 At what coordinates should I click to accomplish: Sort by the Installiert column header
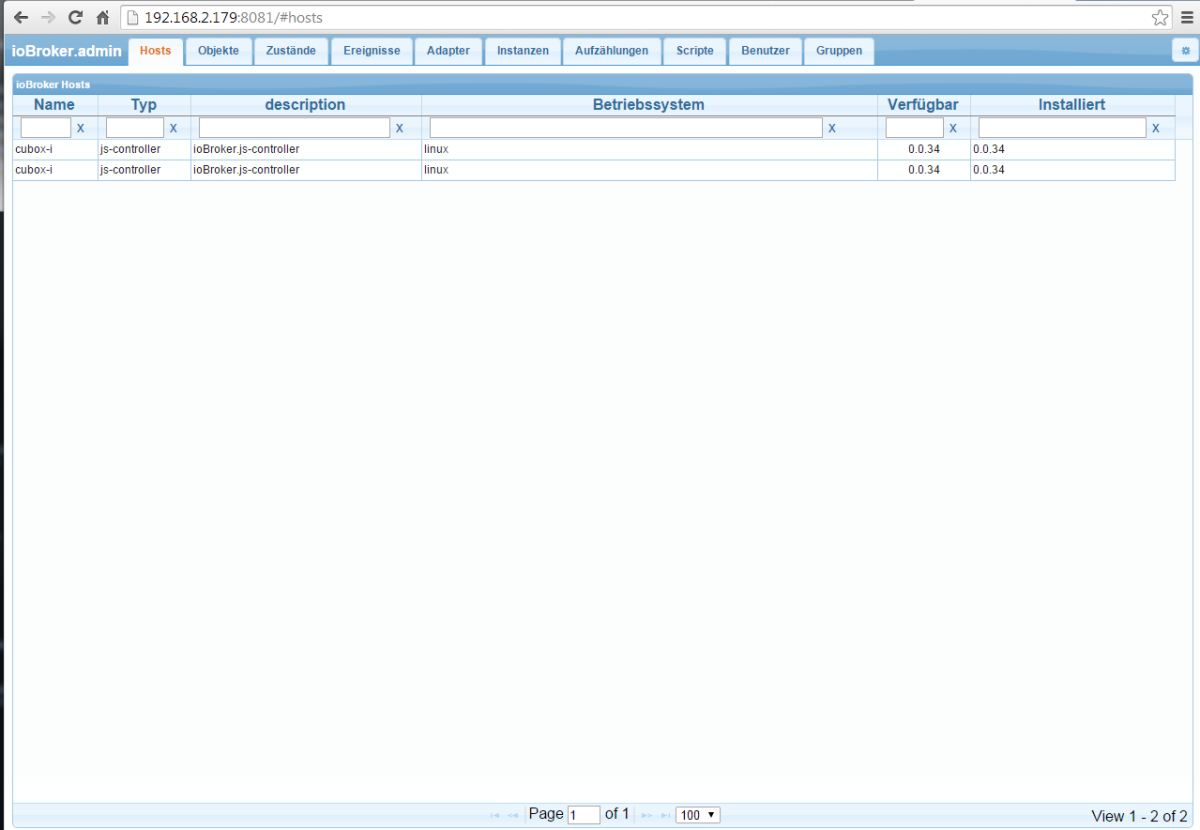pyautogui.click(x=1072, y=105)
